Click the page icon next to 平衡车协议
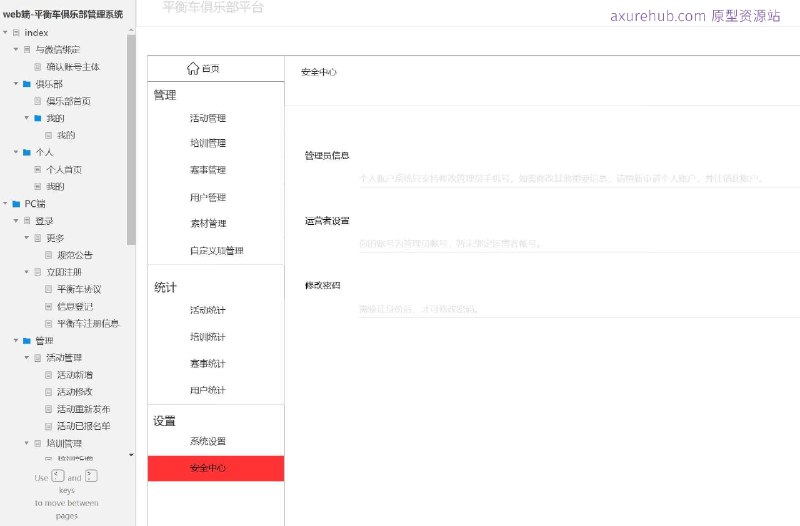The height and width of the screenshot is (526, 800). pyautogui.click(x=48, y=289)
